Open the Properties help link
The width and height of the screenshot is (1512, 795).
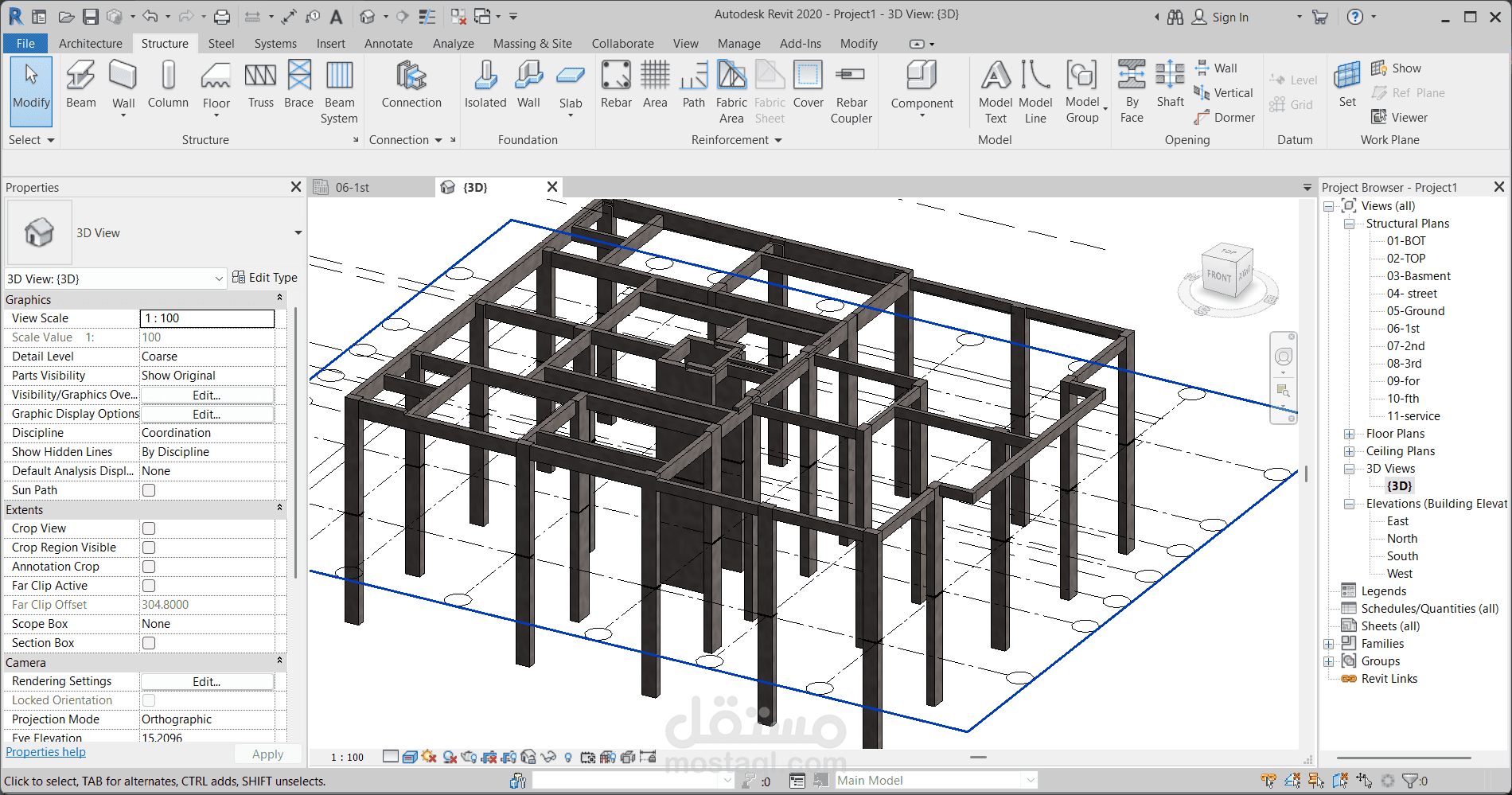point(46,752)
